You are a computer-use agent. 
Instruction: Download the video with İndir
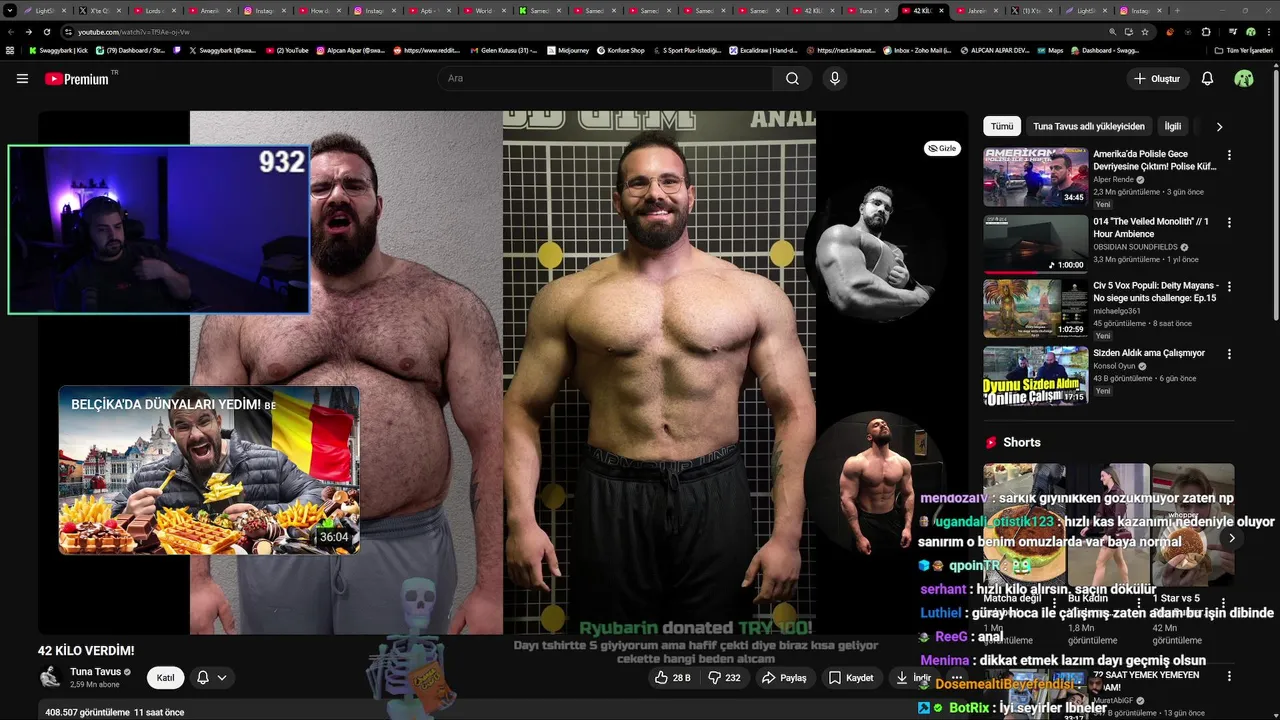[913, 678]
